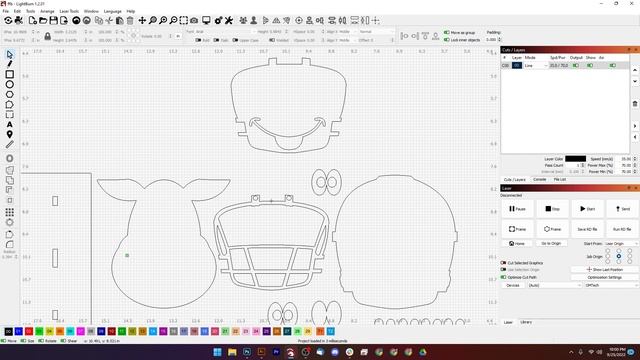Click the Send button in Laser panel
Viewport: 640px width, 360px height.
coord(622,209)
